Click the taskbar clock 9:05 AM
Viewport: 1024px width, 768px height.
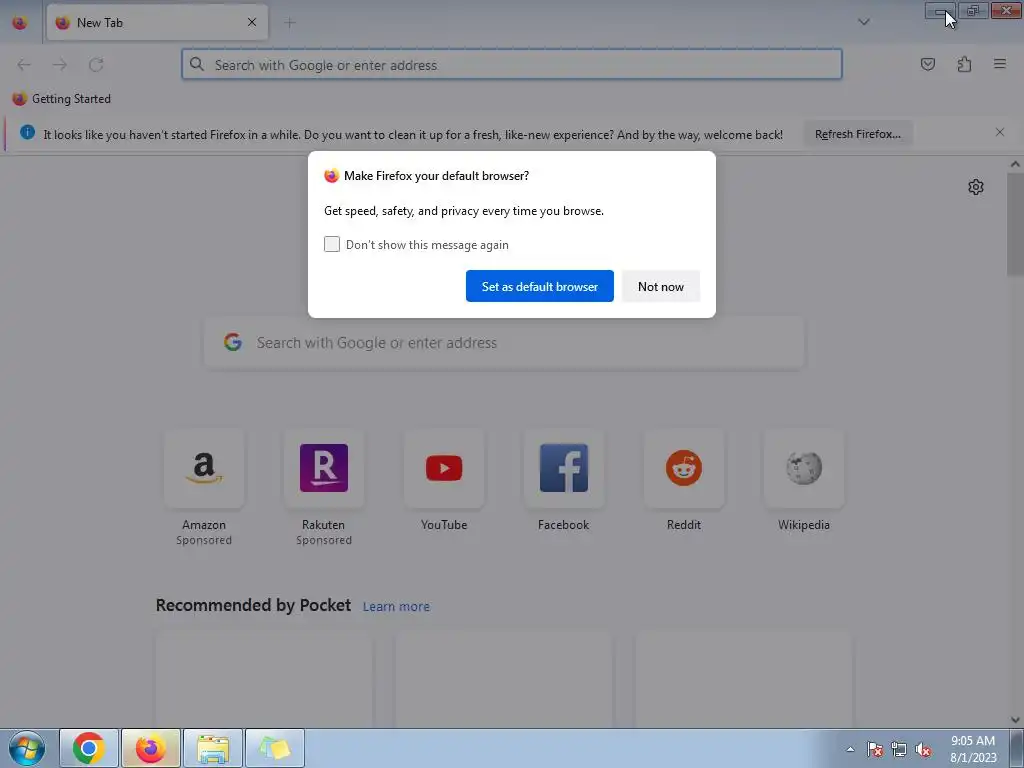973,741
